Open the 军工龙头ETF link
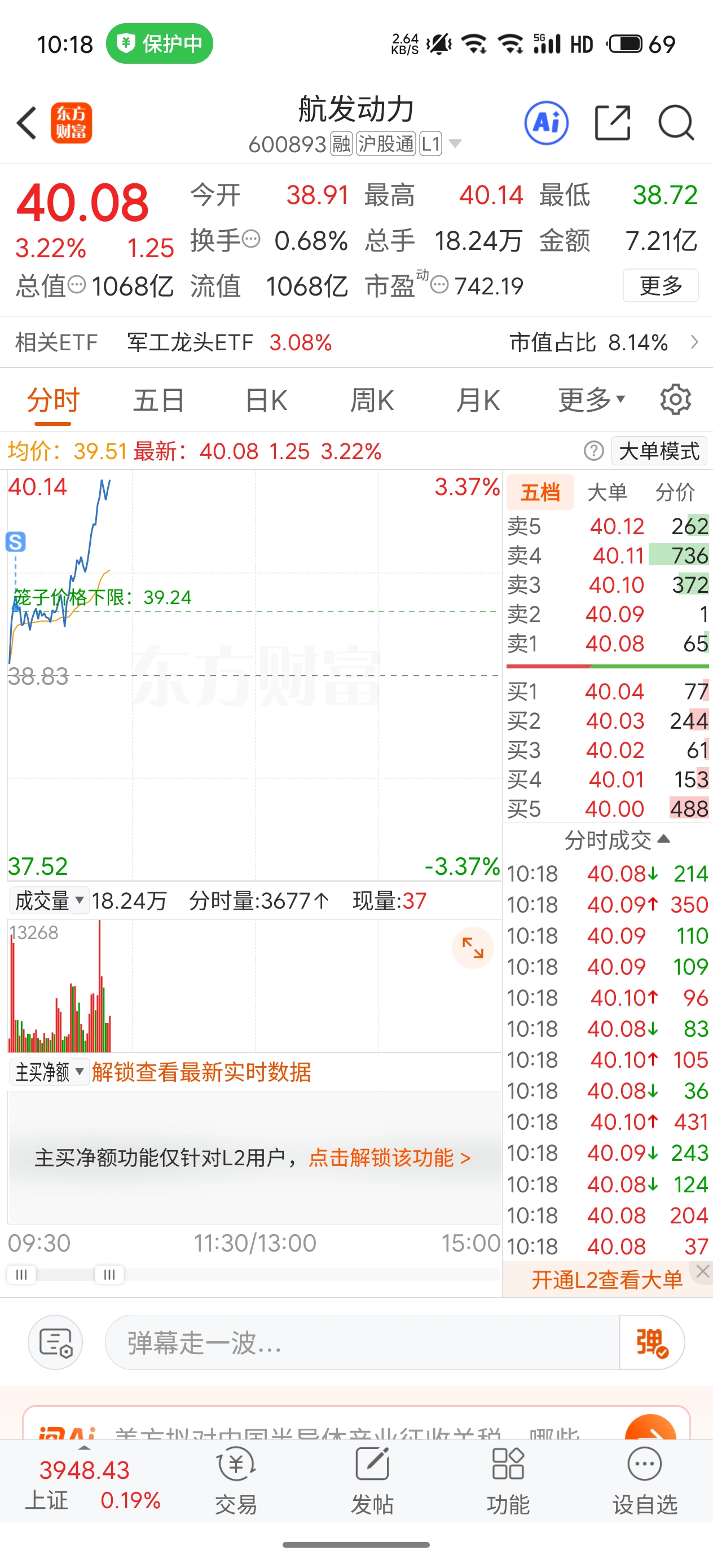 pyautogui.click(x=190, y=342)
